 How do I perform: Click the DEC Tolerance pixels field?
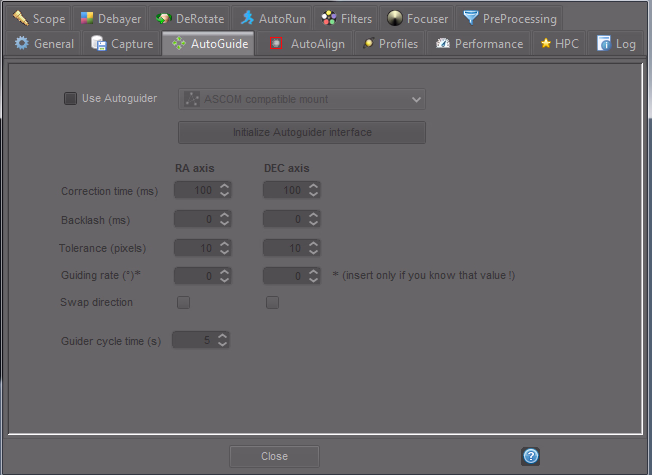[284, 247]
